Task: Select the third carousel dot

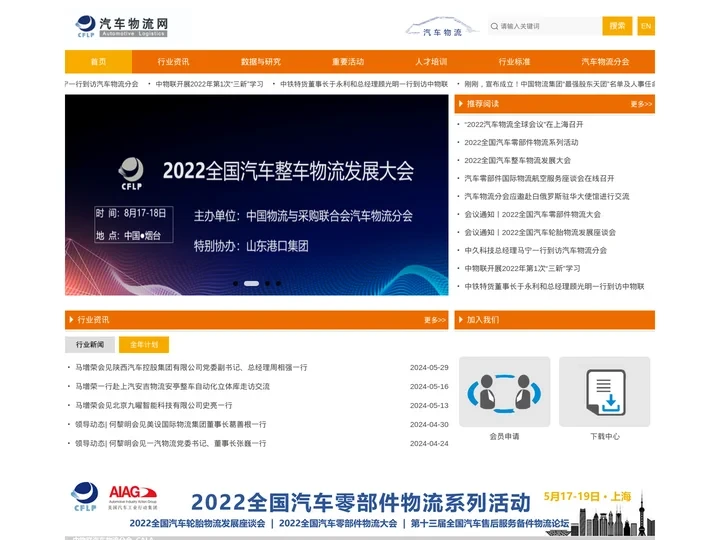Action: 267,283
